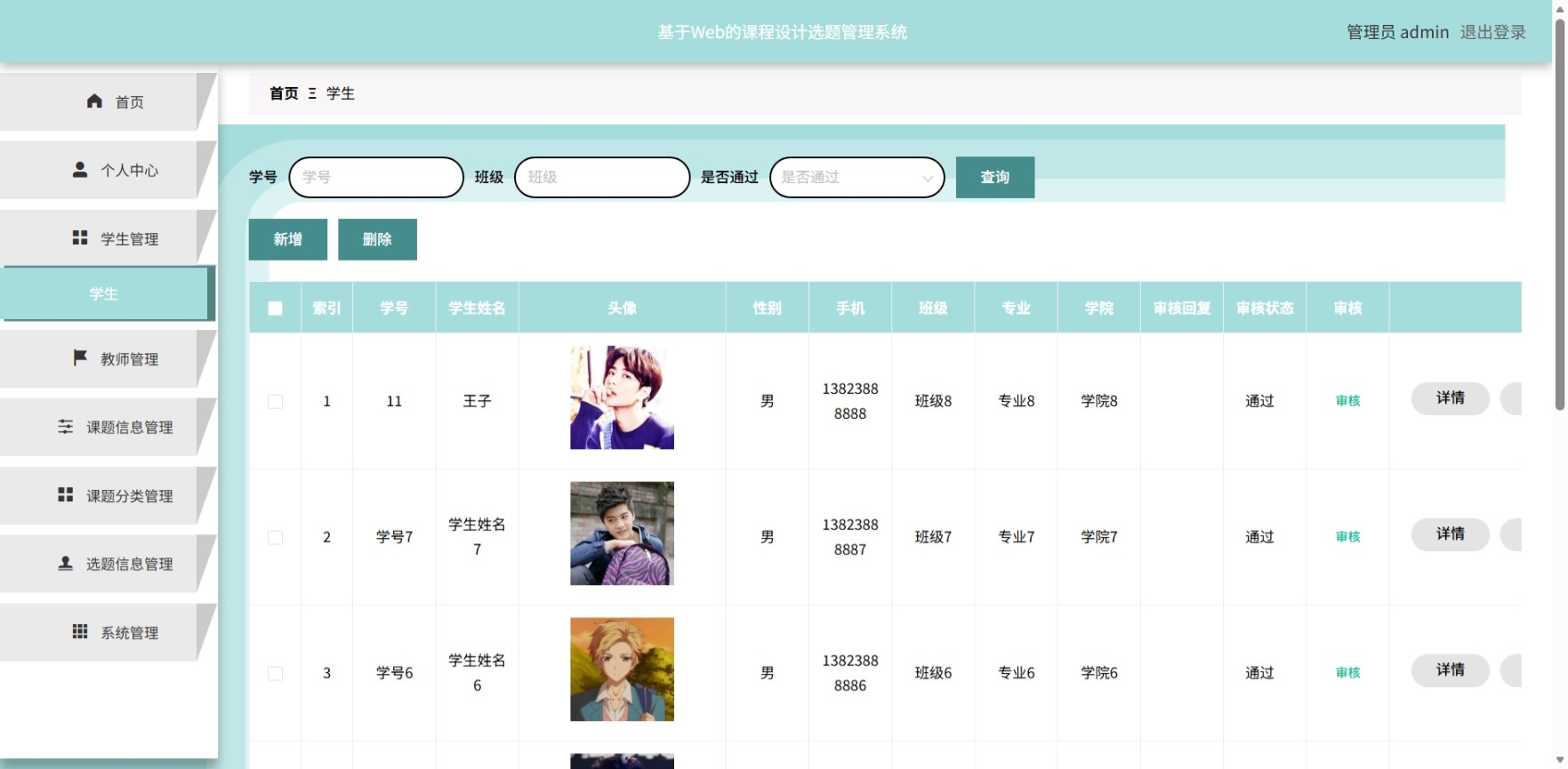Click the page vertical scrollbar
The image size is (1568, 769).
coord(1559,213)
